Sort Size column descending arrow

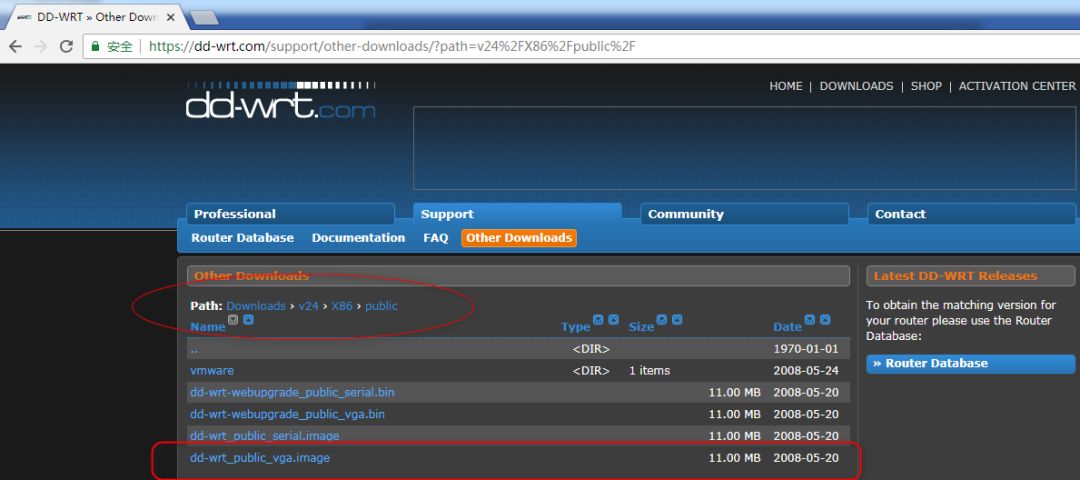[662, 320]
